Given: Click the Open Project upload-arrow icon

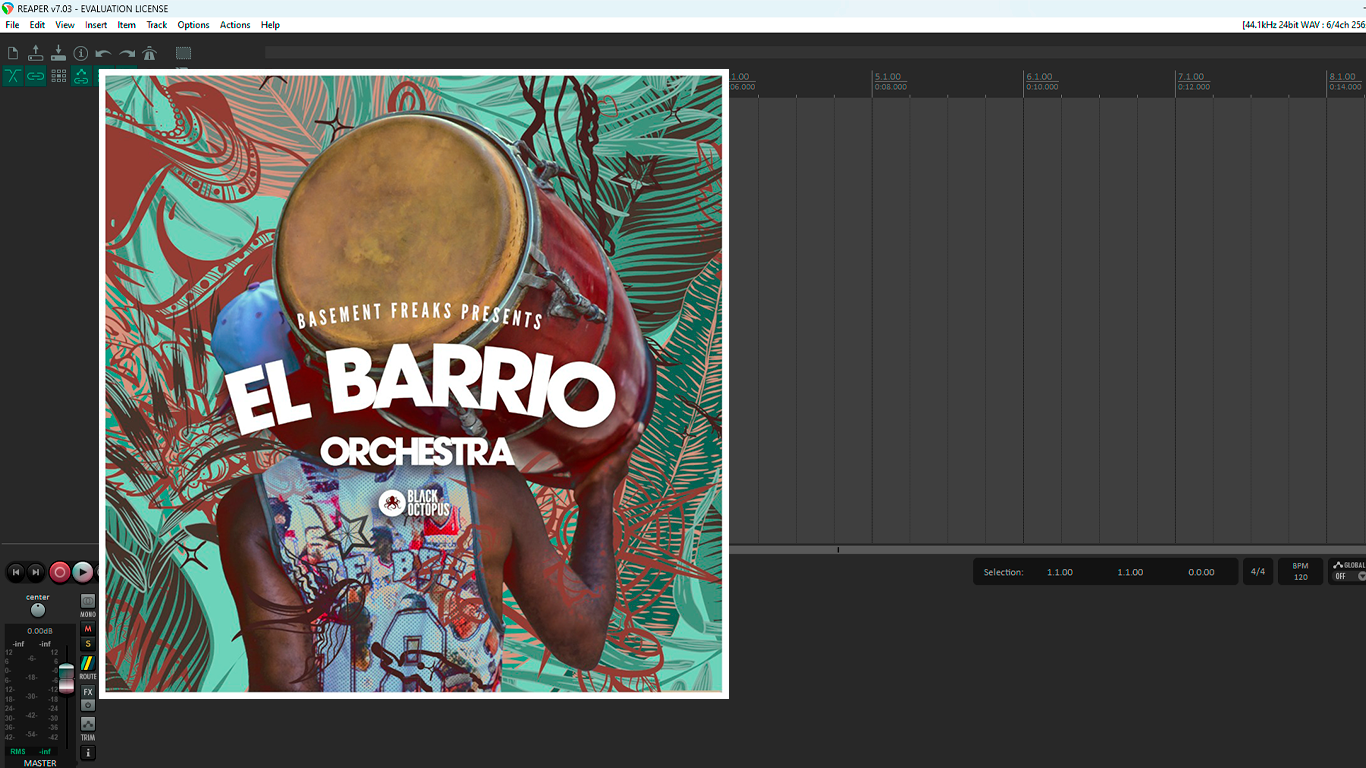Looking at the screenshot, I should click(36, 53).
